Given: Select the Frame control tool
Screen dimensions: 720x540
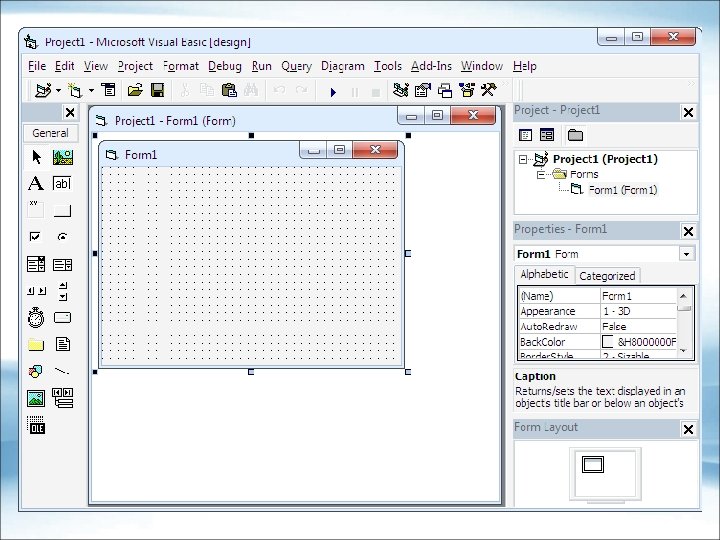Looking at the screenshot, I should (x=36, y=210).
